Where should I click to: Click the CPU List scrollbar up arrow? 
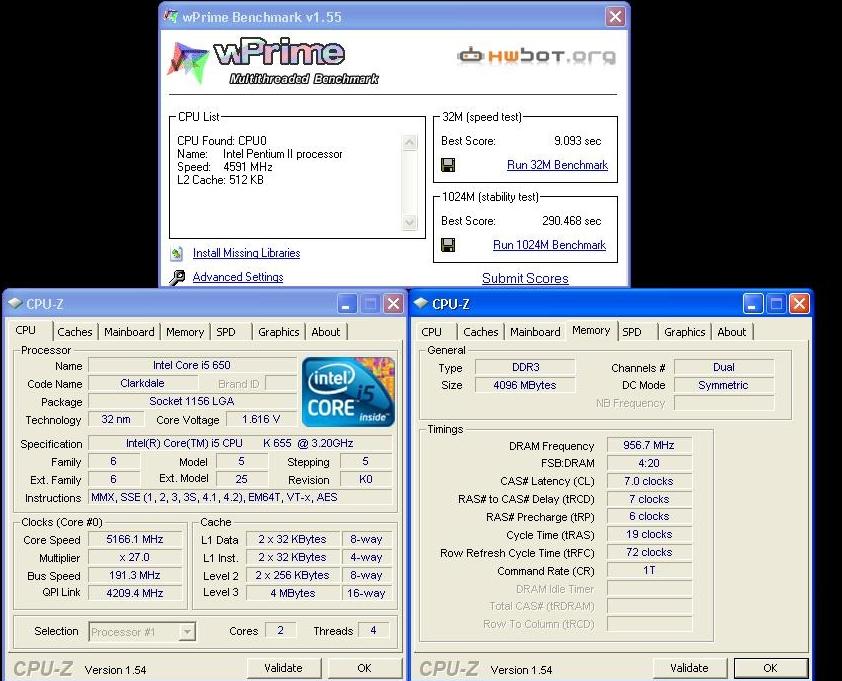[409, 142]
